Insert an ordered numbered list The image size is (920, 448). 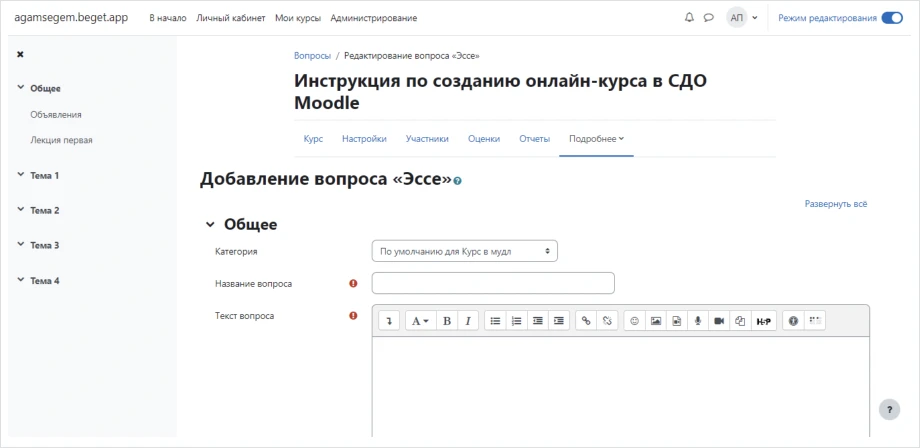516,321
